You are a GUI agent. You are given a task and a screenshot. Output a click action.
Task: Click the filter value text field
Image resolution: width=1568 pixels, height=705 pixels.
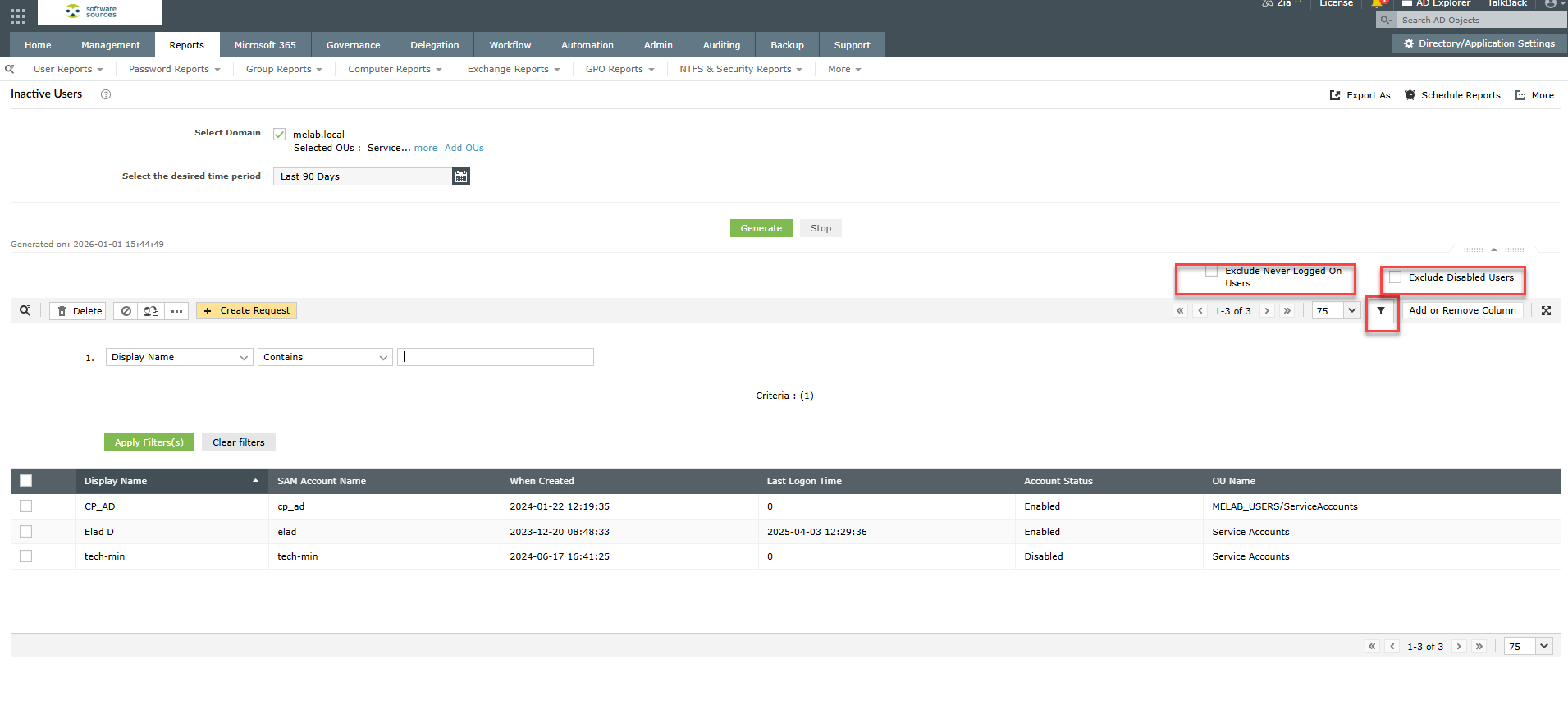pyautogui.click(x=496, y=357)
